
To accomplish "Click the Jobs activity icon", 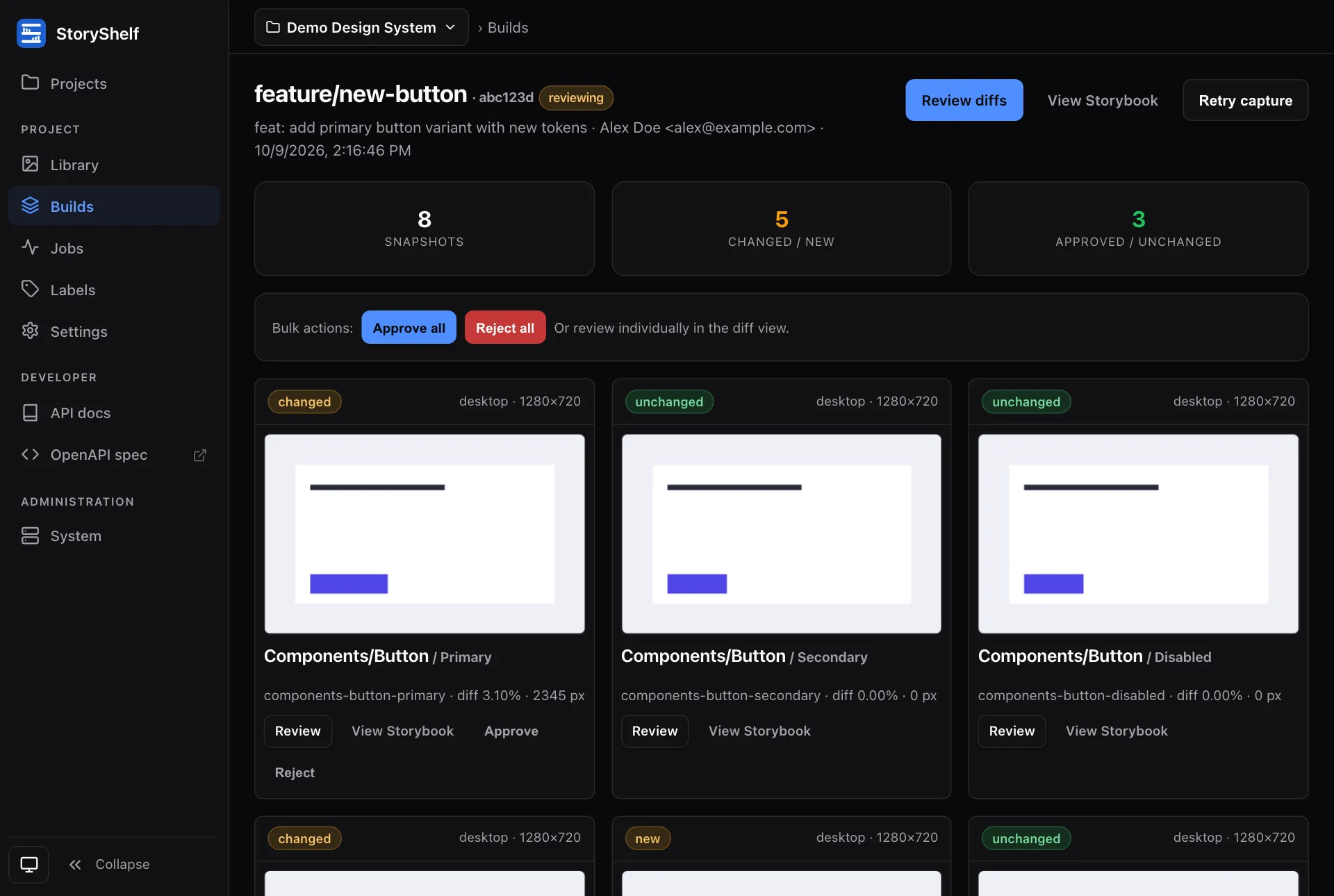I will (x=30, y=247).
